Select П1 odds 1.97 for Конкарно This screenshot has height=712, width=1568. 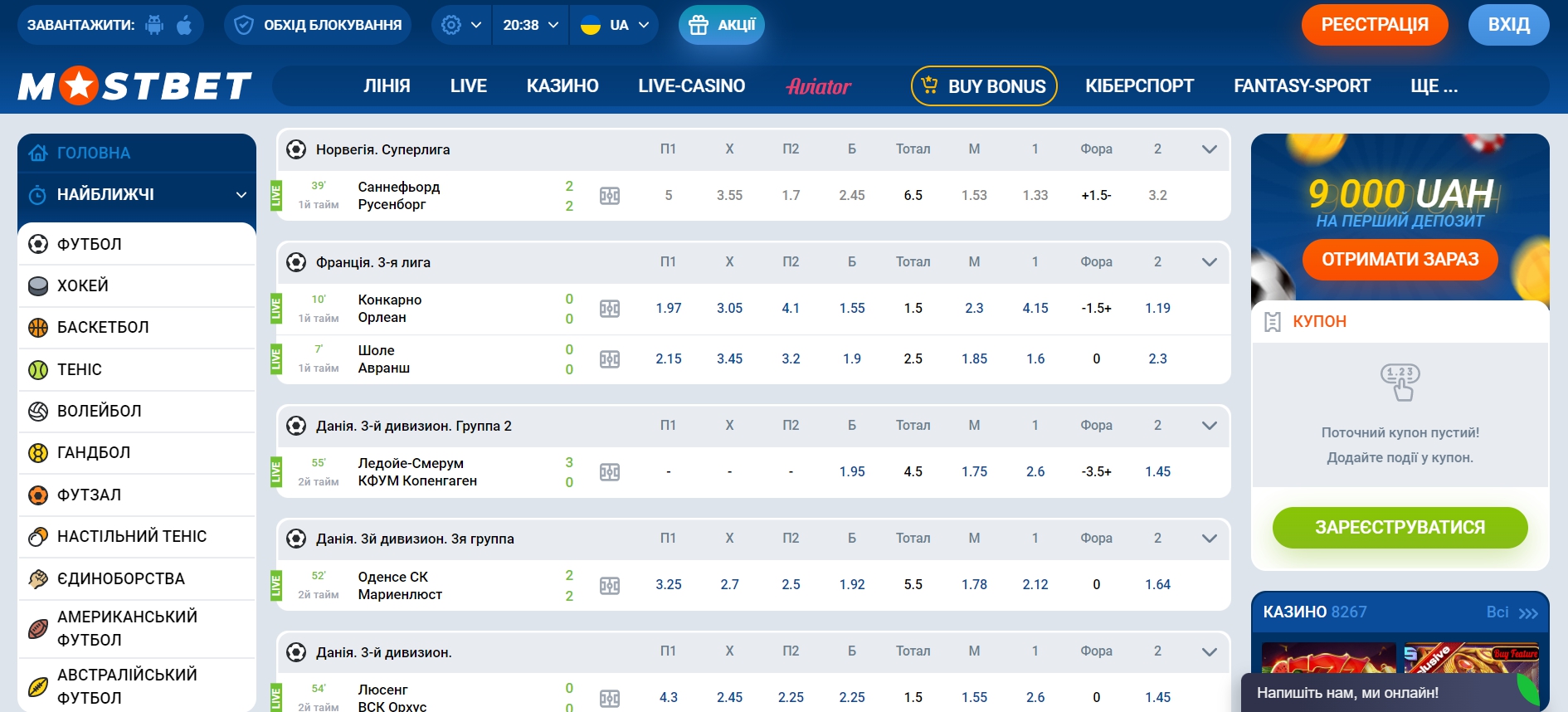point(668,309)
